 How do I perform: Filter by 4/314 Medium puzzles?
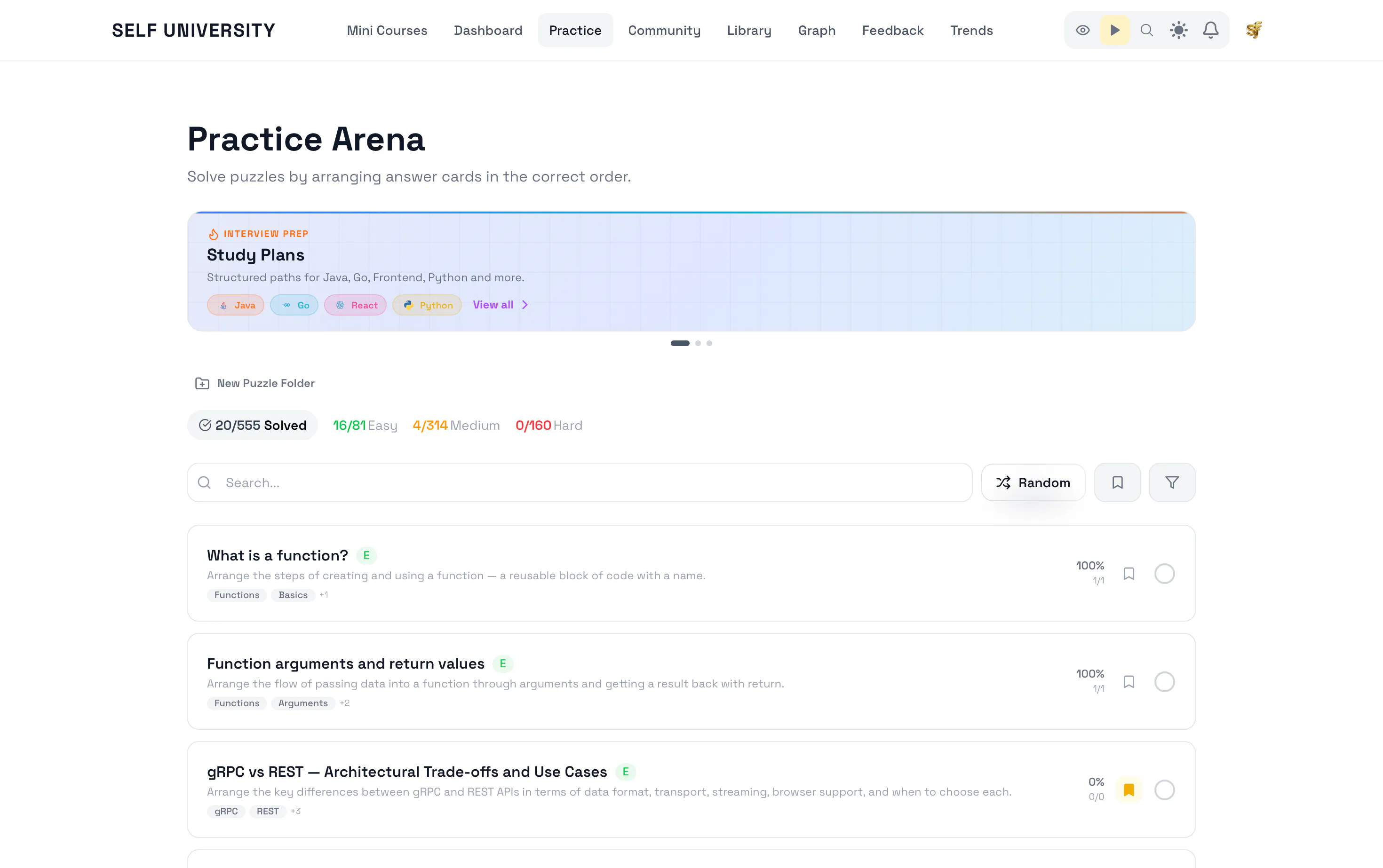point(457,426)
